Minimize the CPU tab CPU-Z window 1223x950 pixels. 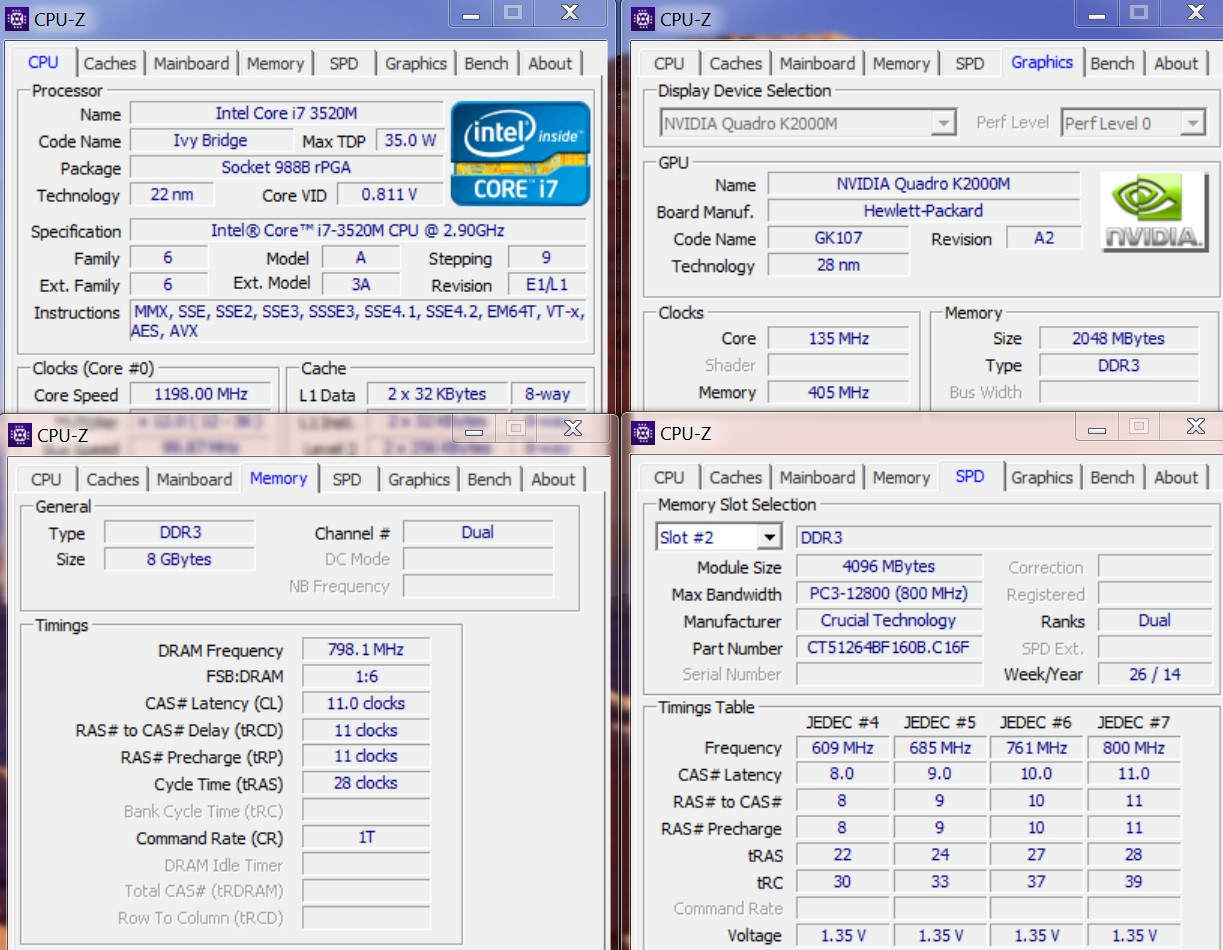click(x=469, y=12)
